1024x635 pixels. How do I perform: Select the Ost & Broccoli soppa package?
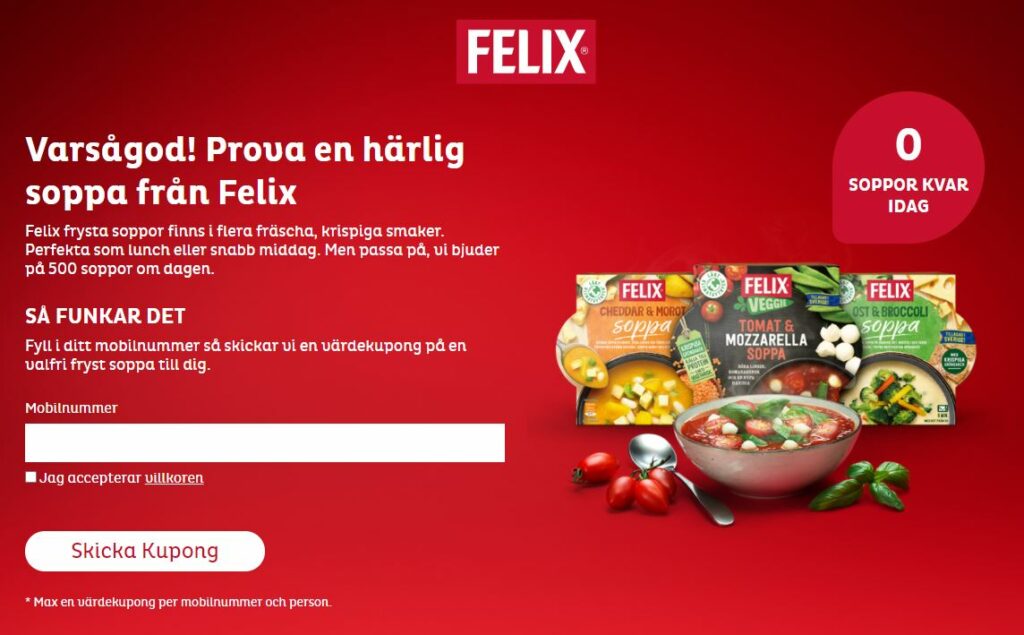coord(904,350)
